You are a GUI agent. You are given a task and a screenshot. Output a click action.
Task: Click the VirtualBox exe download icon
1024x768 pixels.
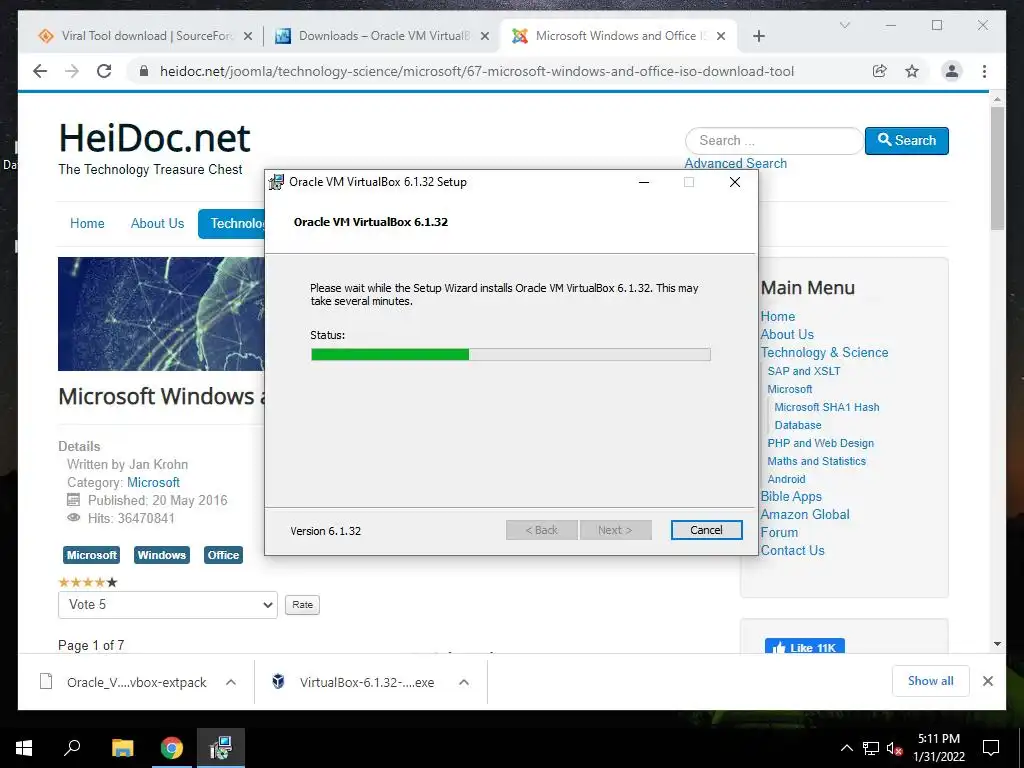click(278, 682)
